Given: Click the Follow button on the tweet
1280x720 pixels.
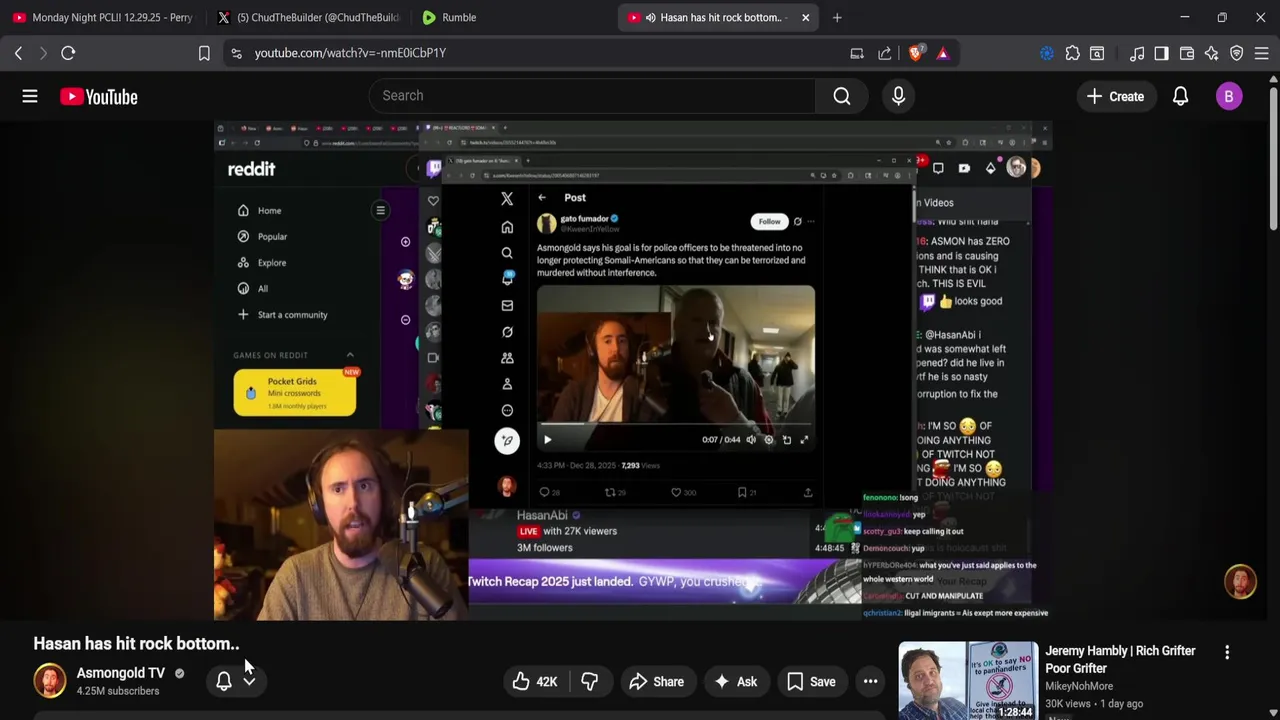Looking at the screenshot, I should 769,221.
